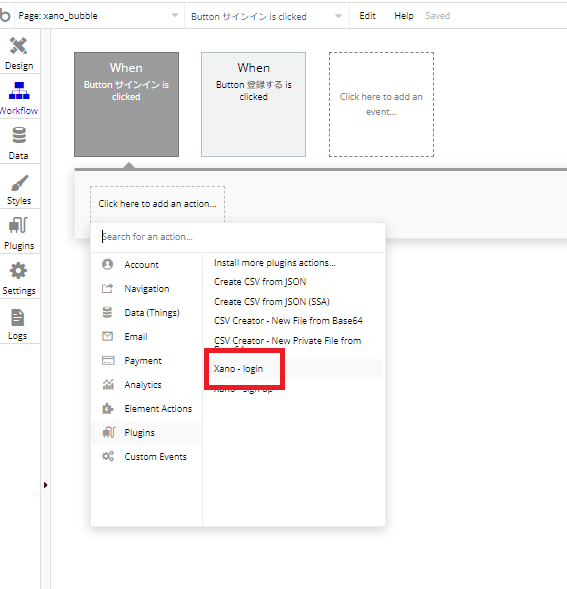Click the Bubble logo icon

[x=5, y=15]
